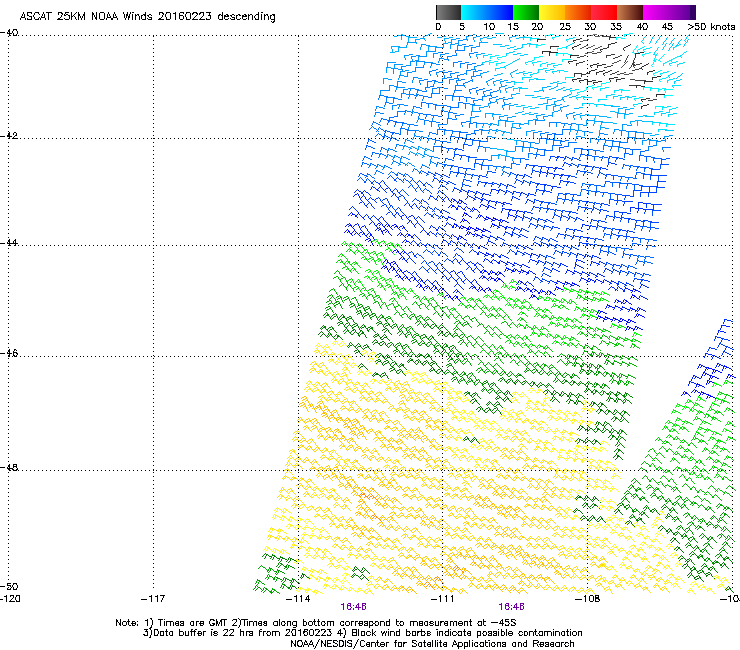Click the note line 'Times are GMT'
Image resolution: width=740 pixels, height=650 pixels.
pos(193,623)
